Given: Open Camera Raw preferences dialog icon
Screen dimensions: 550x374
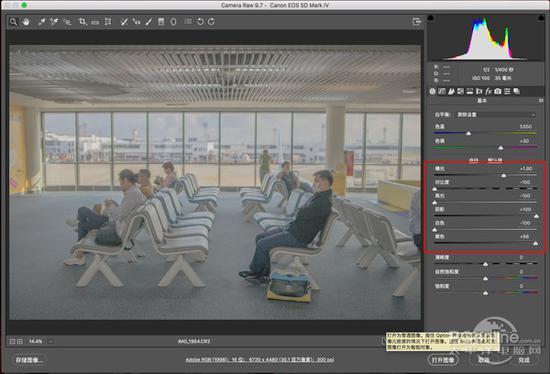Looking at the screenshot, I should [188, 22].
